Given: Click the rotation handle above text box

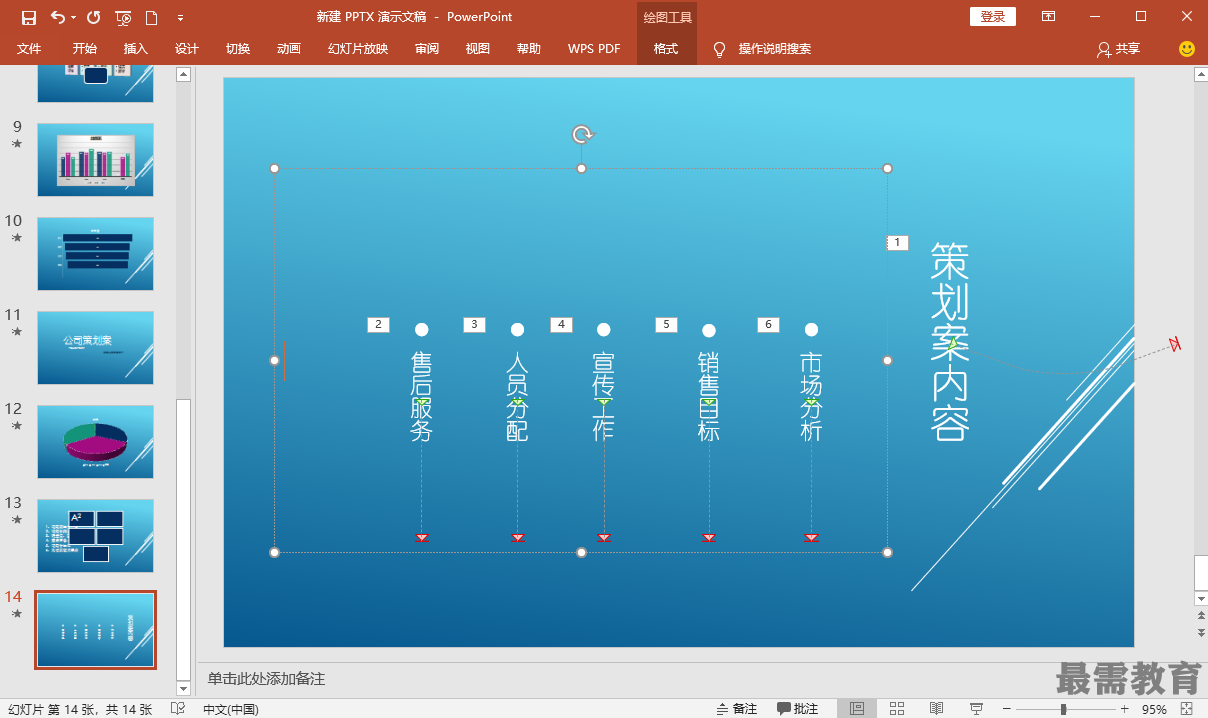Looking at the screenshot, I should 582,134.
